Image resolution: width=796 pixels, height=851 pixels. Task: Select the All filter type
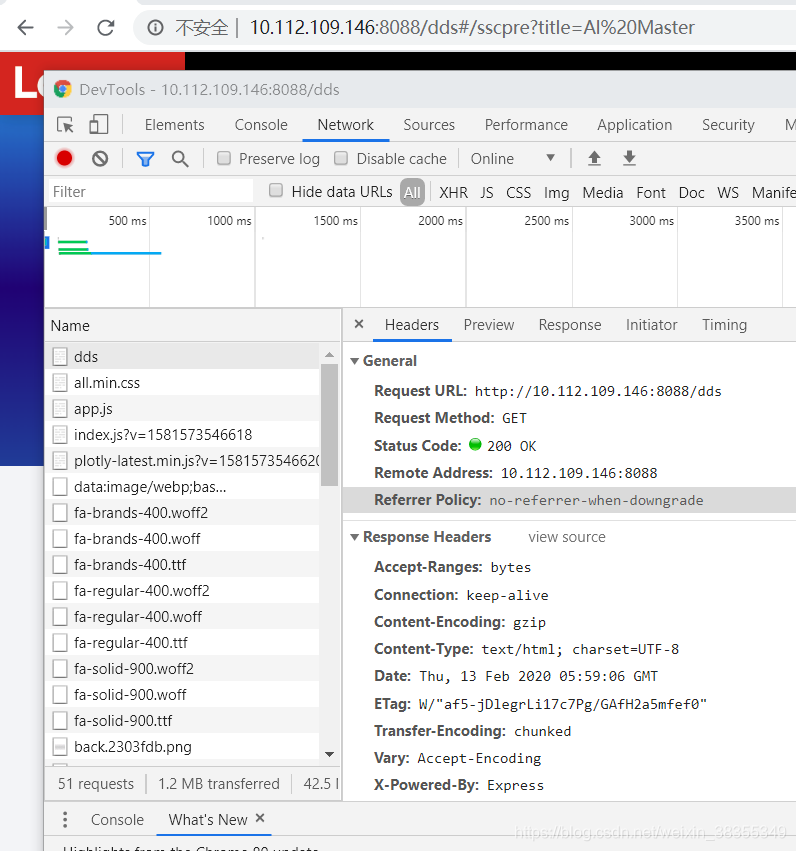[412, 192]
